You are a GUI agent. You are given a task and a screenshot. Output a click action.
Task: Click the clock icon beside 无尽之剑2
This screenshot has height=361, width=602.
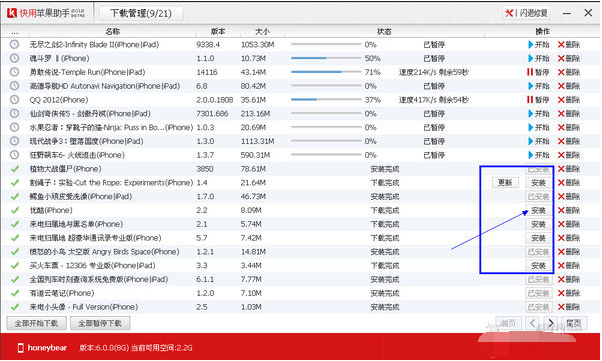(14, 45)
